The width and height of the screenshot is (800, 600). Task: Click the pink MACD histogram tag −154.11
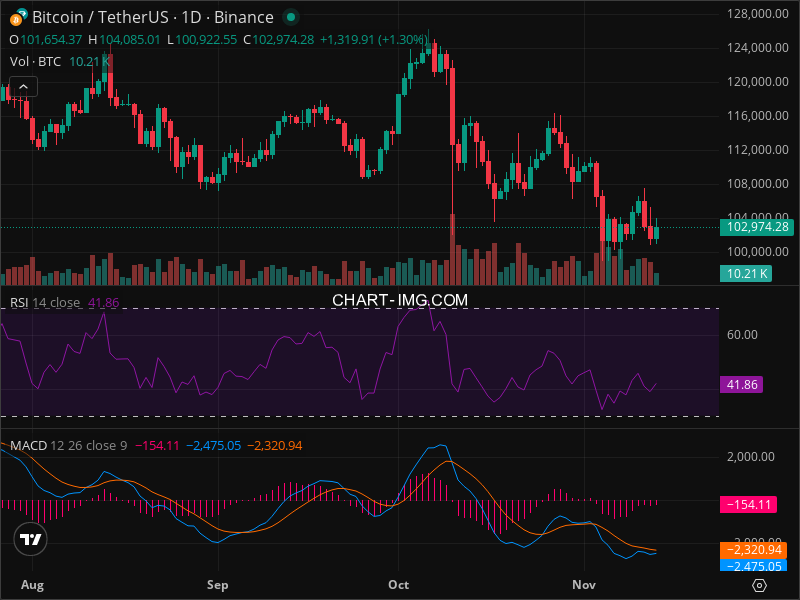tap(749, 505)
